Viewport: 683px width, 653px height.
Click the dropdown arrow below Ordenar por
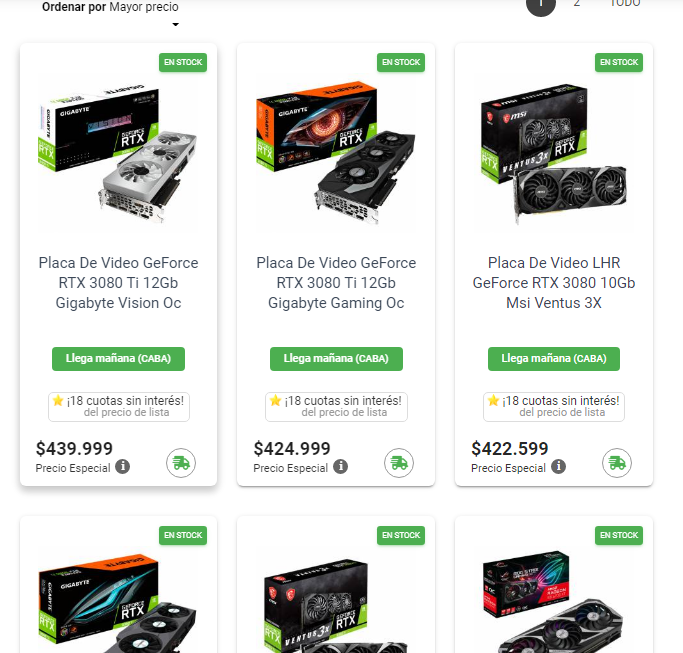tap(176, 24)
